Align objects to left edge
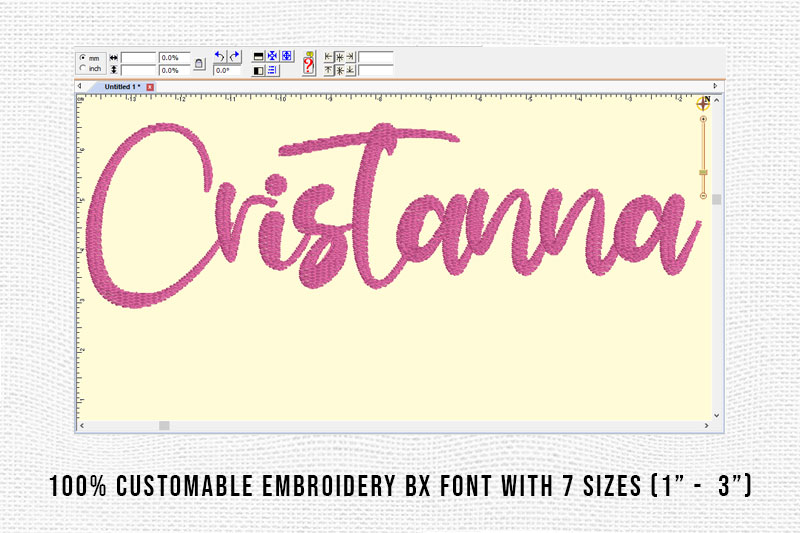This screenshot has width=800, height=533. pos(328,57)
